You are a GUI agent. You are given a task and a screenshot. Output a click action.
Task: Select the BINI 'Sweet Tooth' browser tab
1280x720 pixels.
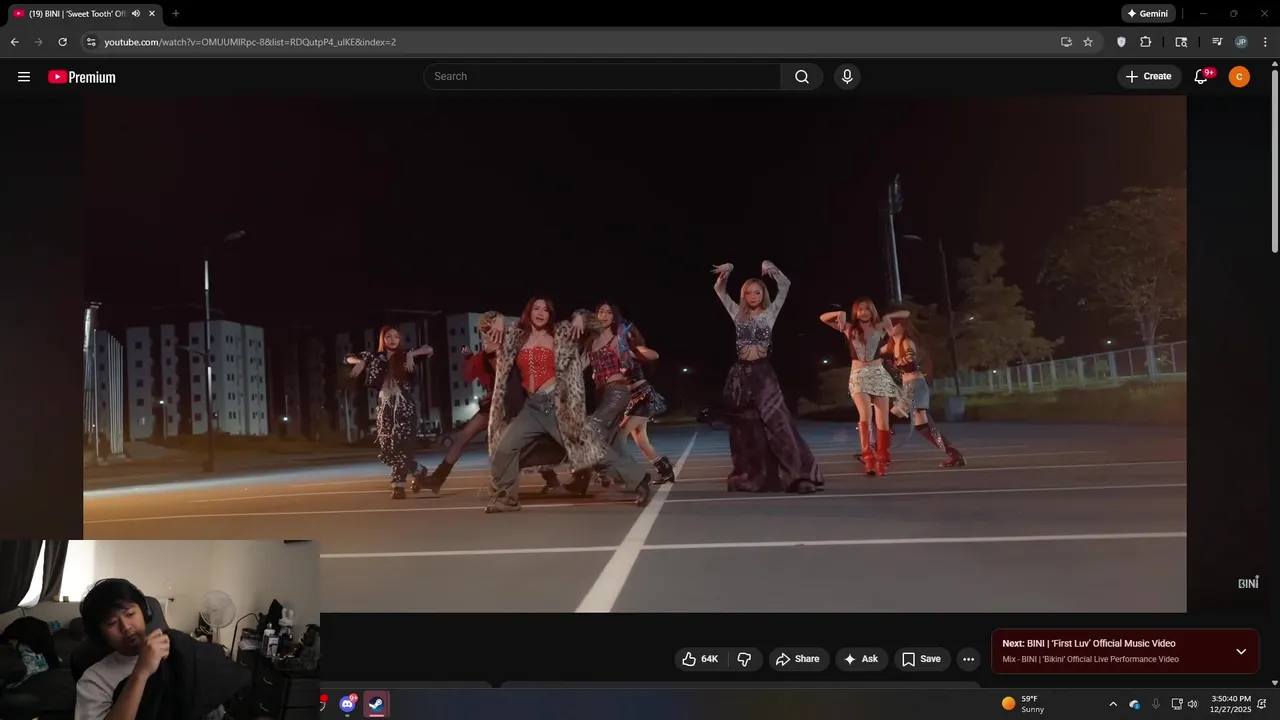[78, 14]
